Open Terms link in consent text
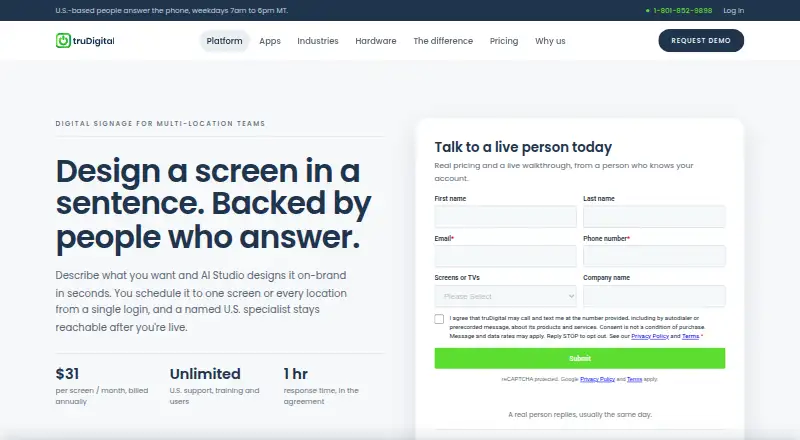Viewport: 800px width, 440px height. [690, 336]
